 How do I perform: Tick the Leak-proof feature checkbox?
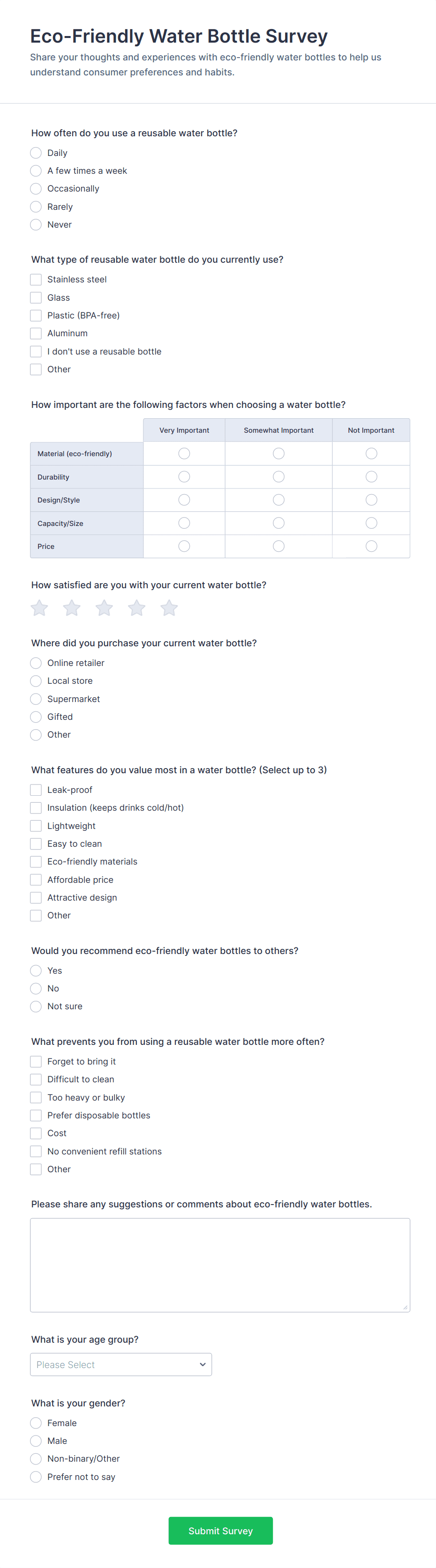coord(36,790)
